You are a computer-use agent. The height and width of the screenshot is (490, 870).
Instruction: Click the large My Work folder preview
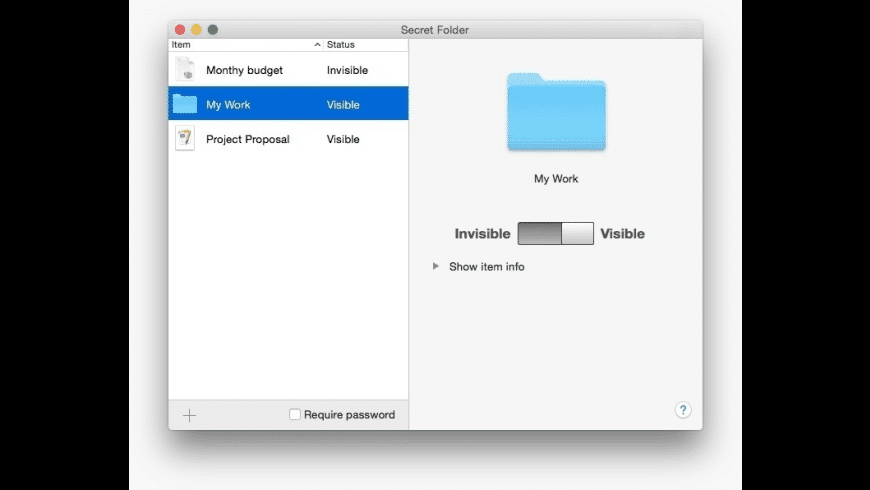[557, 112]
